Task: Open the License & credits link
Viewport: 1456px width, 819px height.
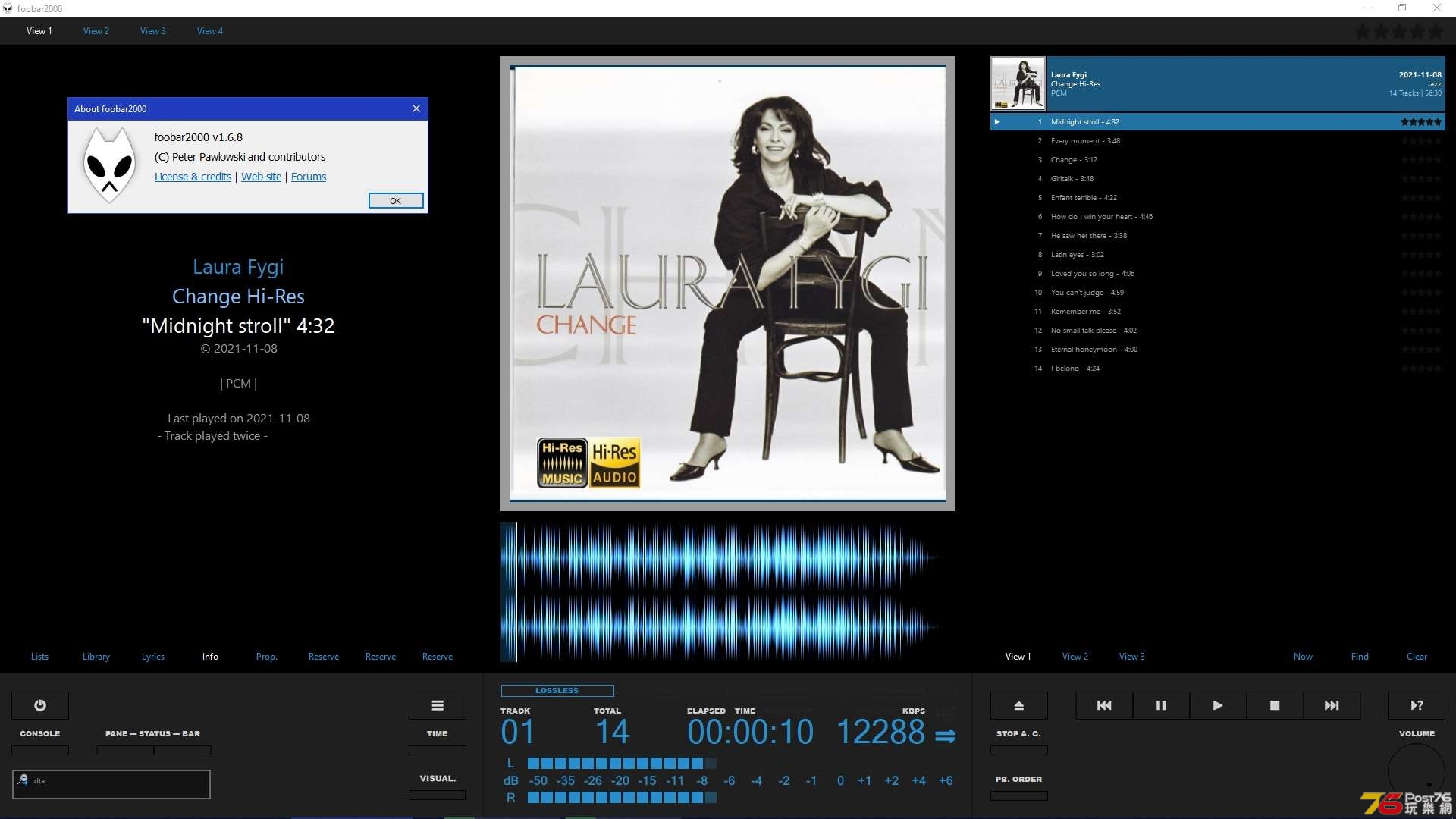Action: pyautogui.click(x=193, y=177)
